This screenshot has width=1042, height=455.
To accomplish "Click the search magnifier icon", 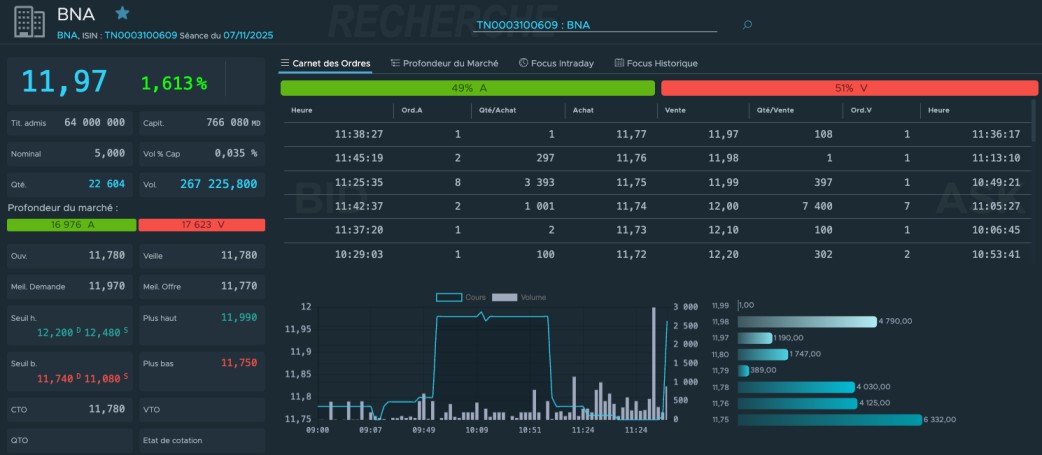I will tap(747, 25).
